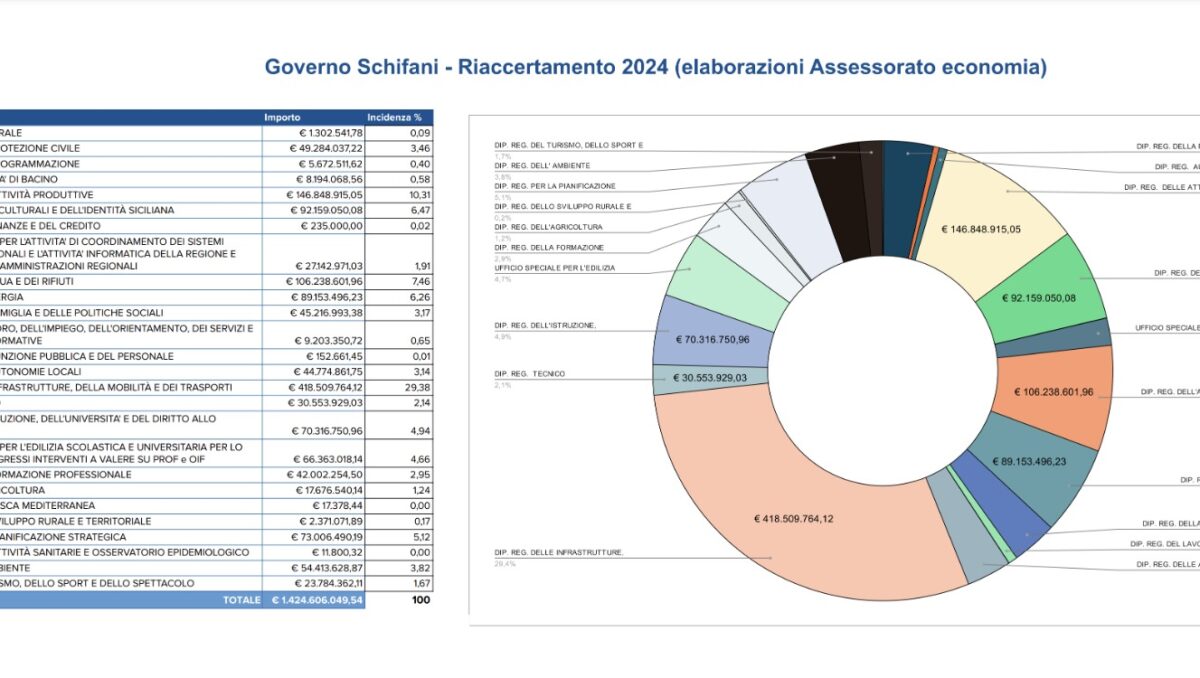Viewport: 1200px width, 678px height.
Task: Click table cell '€ 1.302.541,78'
Action: (x=330, y=133)
